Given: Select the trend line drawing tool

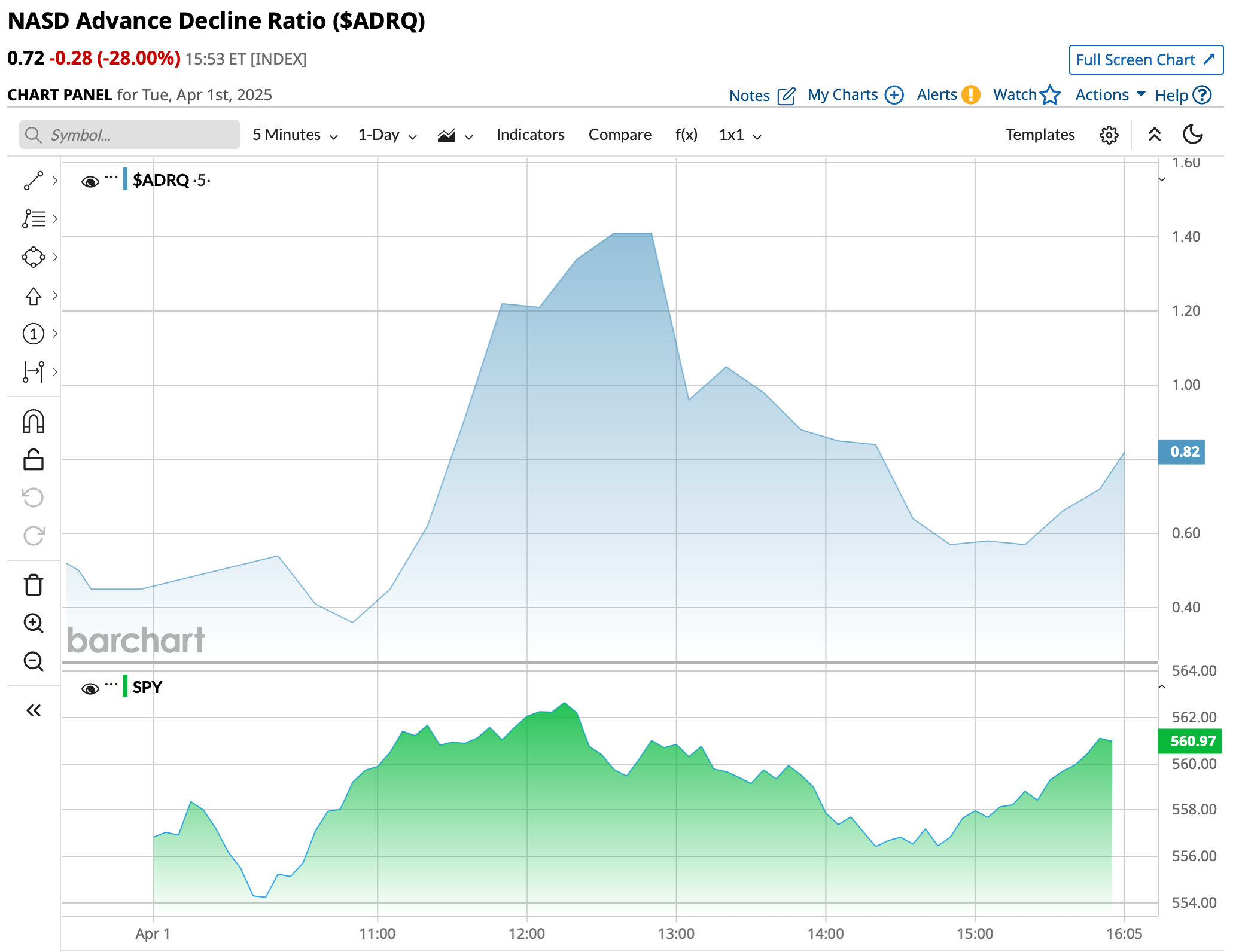Looking at the screenshot, I should coord(34,181).
